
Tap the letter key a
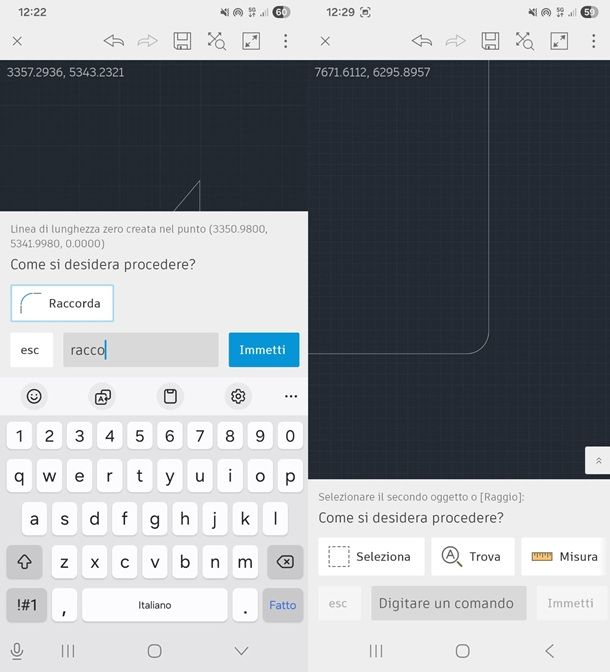(34, 519)
